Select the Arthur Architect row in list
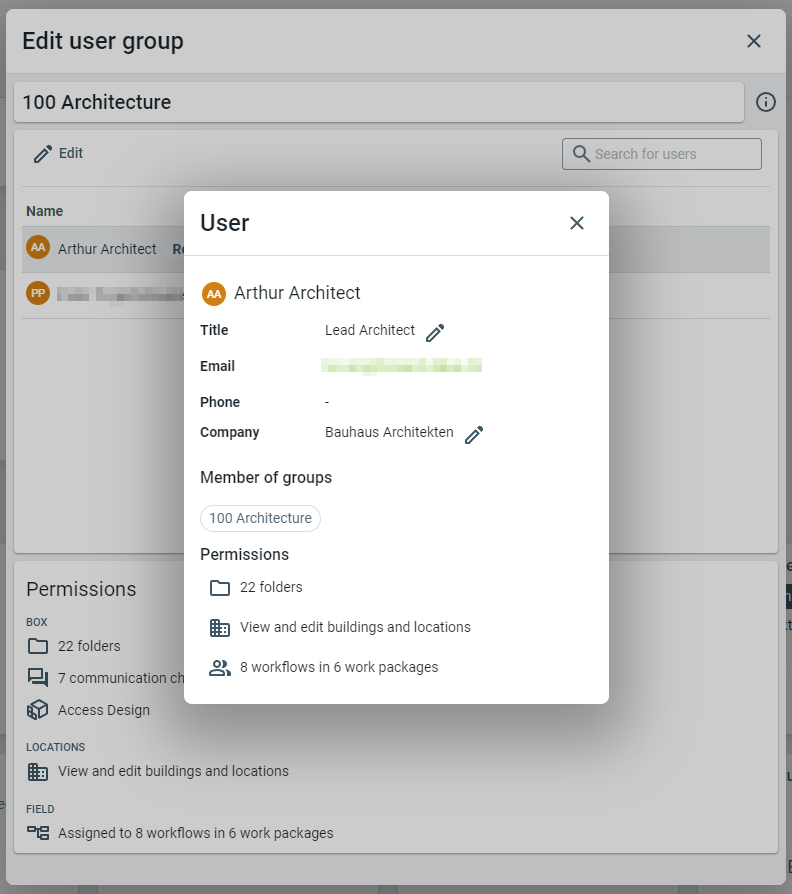 tap(107, 249)
